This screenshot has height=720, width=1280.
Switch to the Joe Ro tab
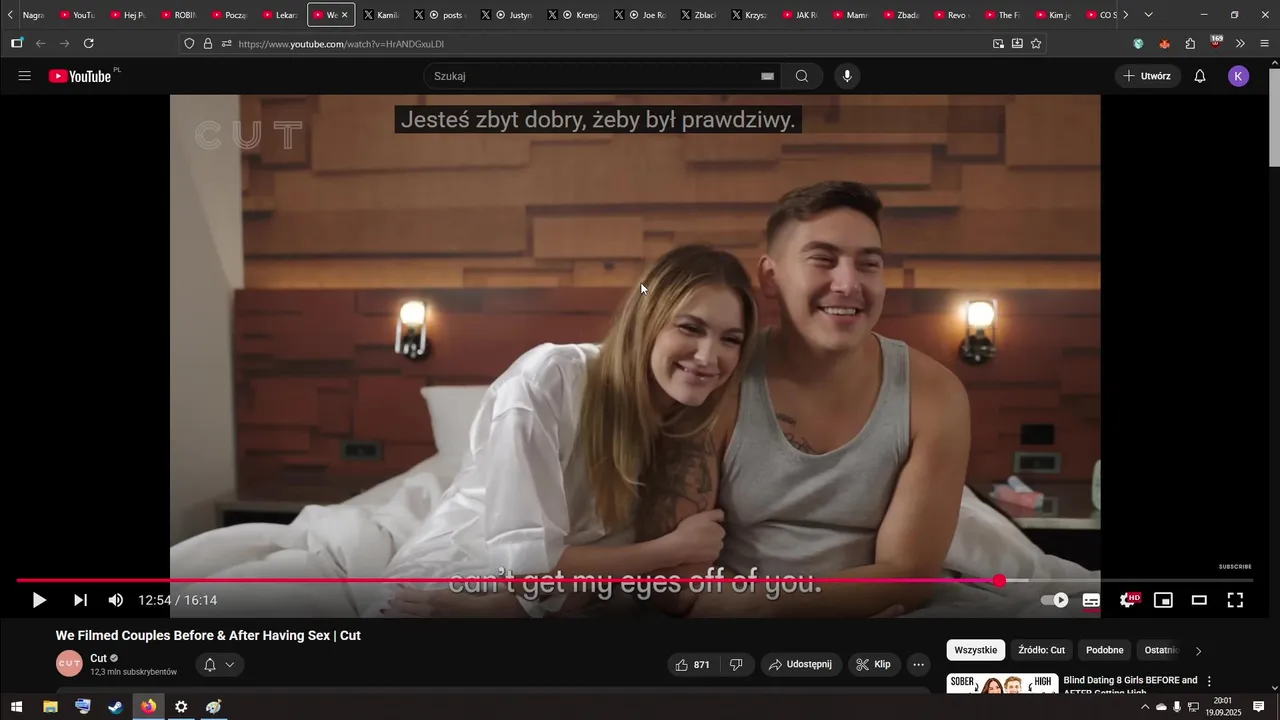click(x=641, y=15)
